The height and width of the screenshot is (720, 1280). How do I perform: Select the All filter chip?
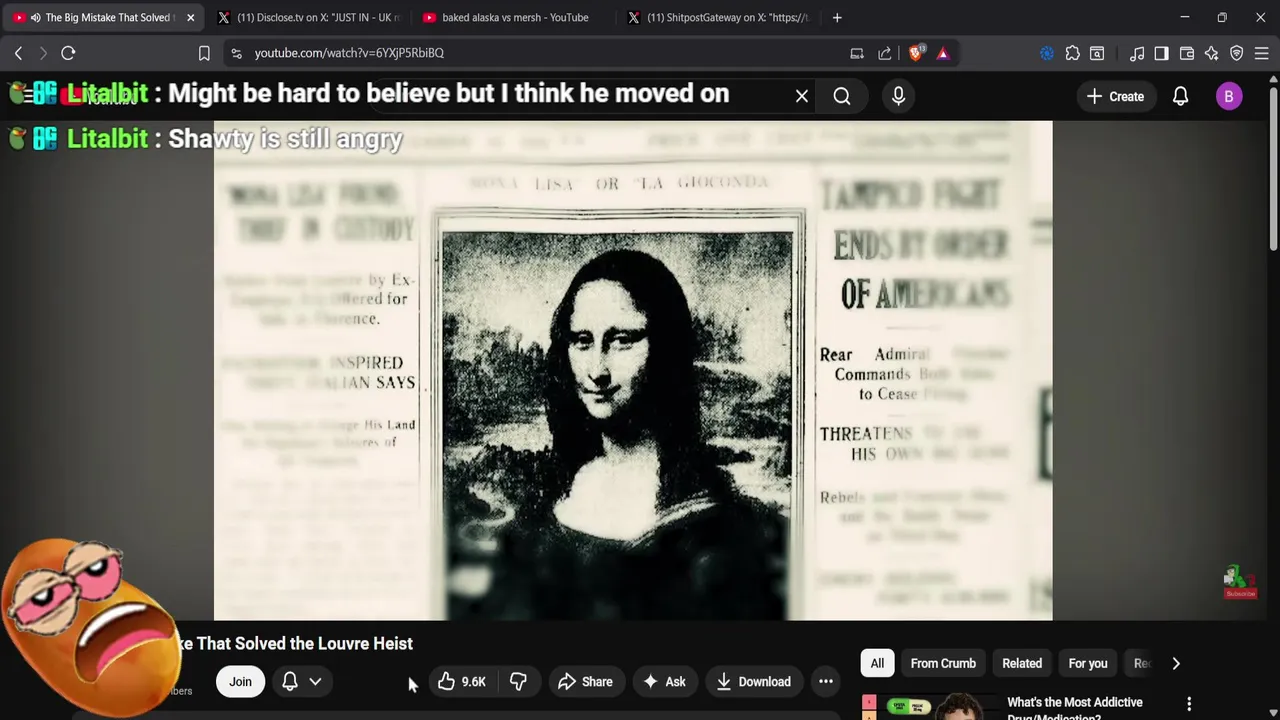(x=877, y=663)
